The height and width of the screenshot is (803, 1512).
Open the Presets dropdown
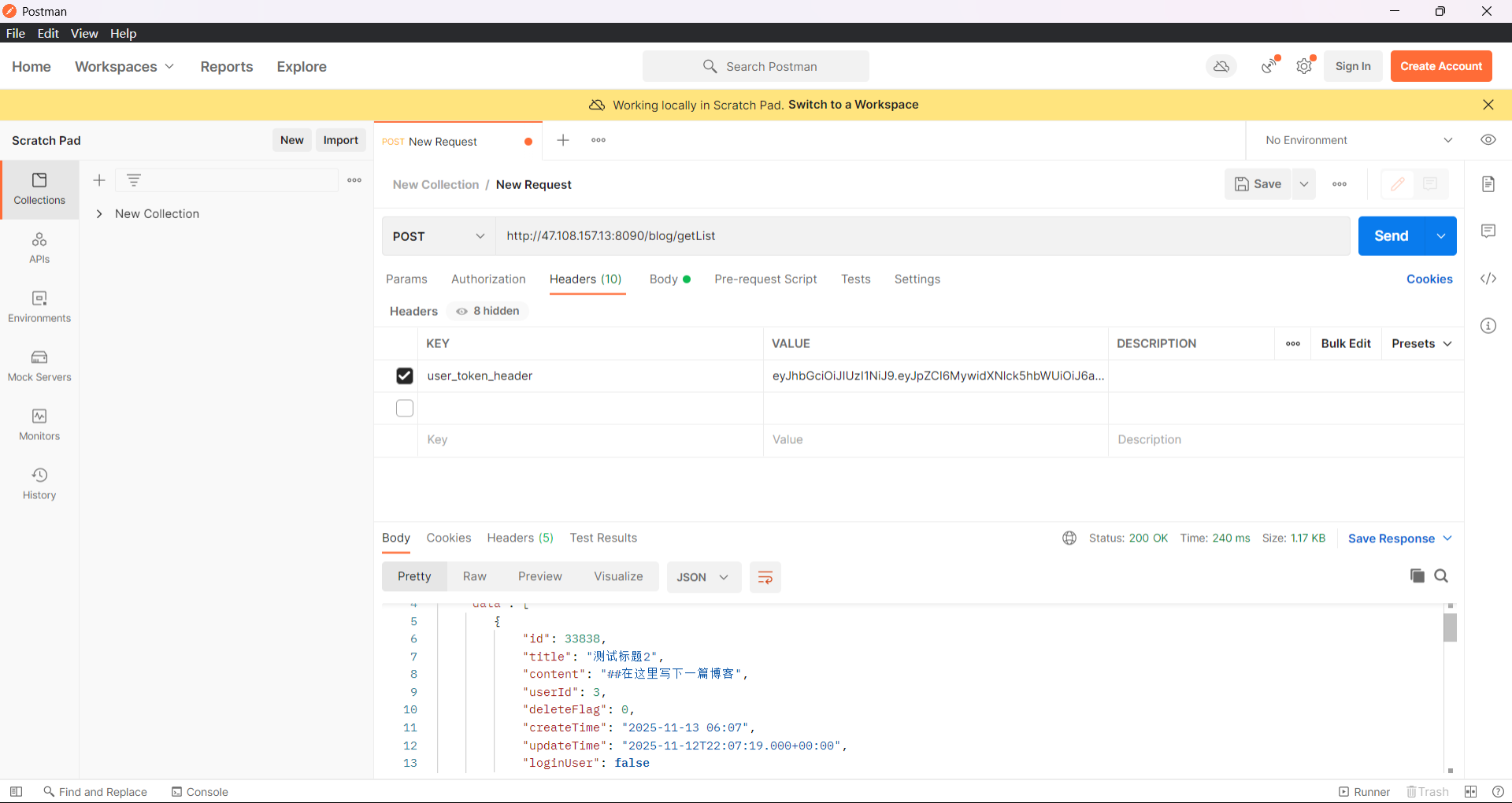pos(1421,344)
